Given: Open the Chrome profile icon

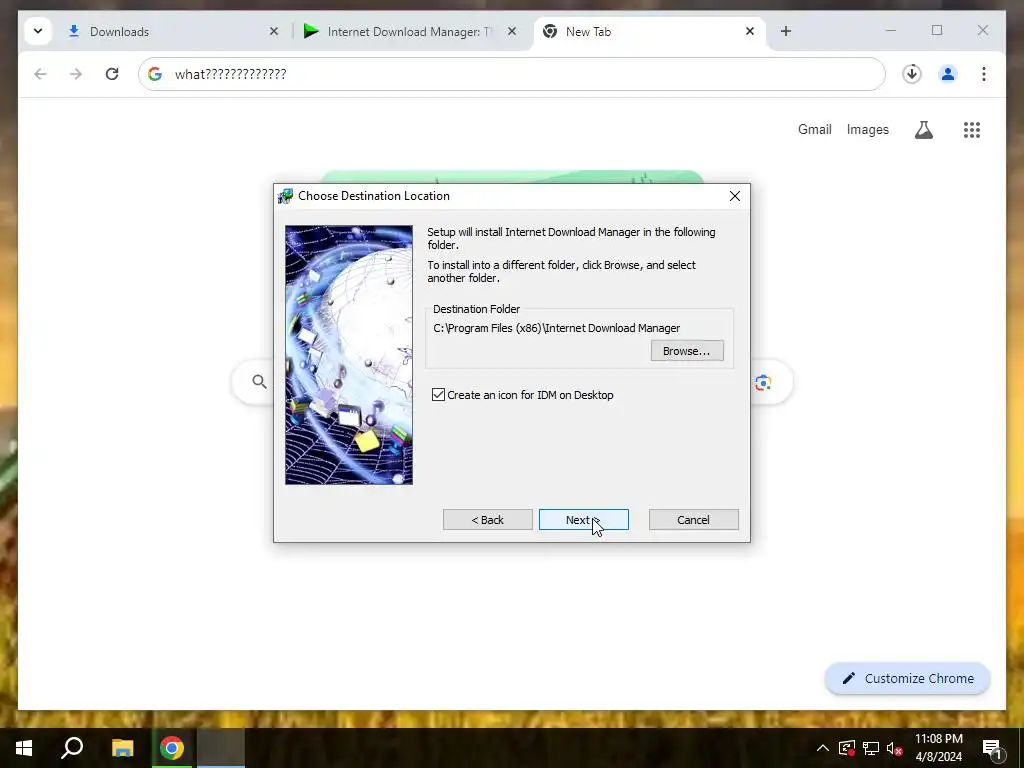Looking at the screenshot, I should (948, 74).
